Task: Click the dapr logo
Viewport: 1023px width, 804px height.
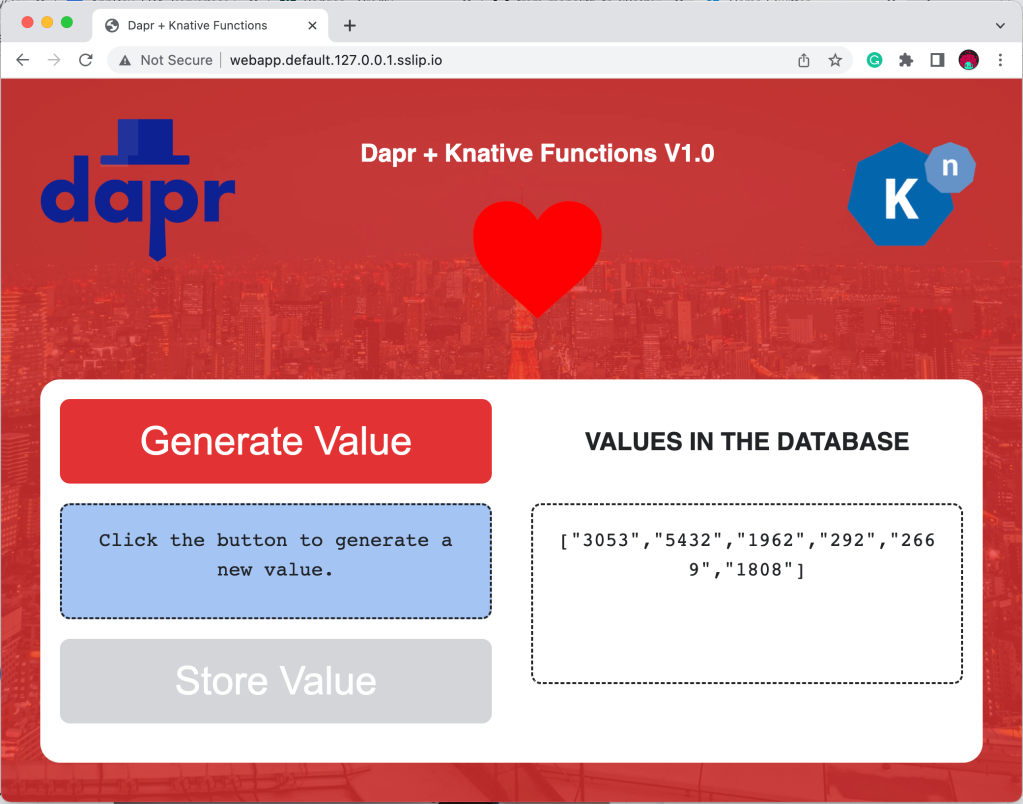Action: tap(138, 189)
